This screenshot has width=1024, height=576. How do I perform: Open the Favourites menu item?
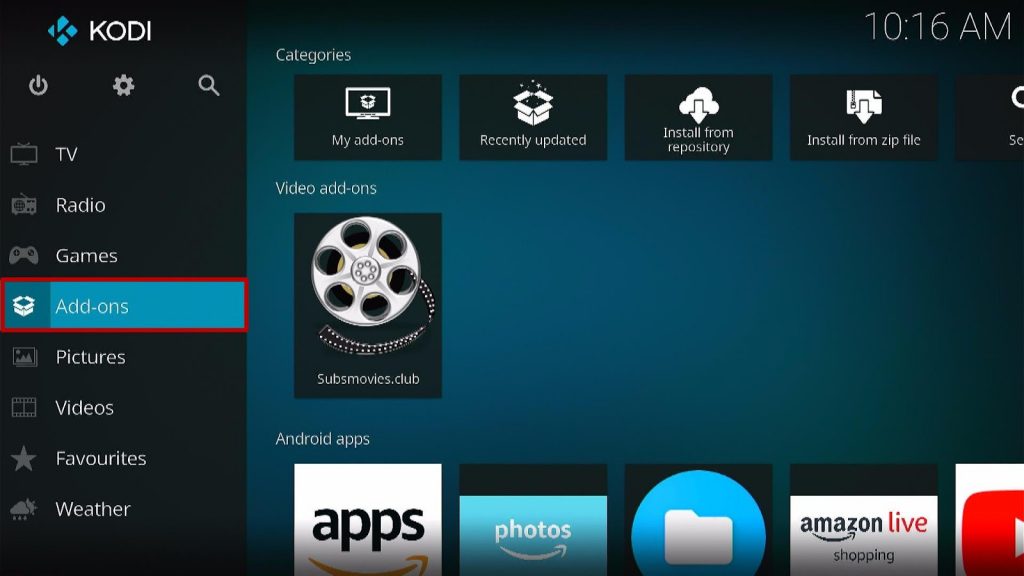point(123,458)
